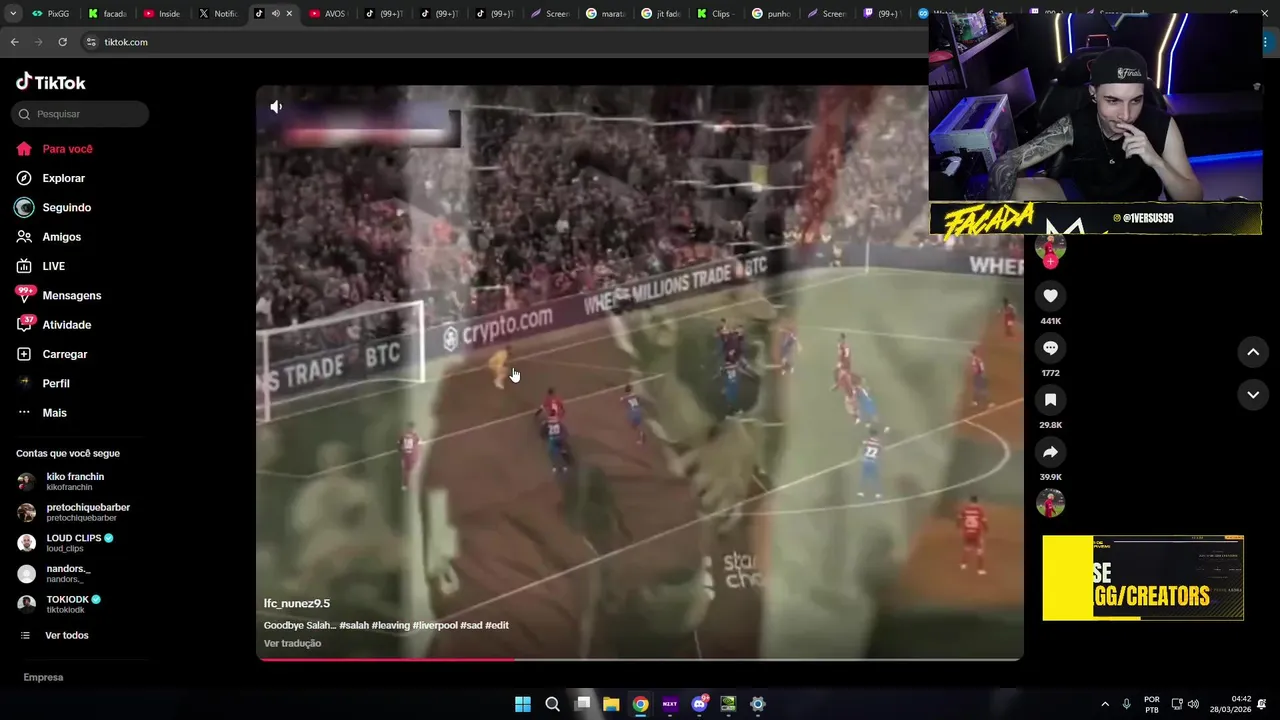Click browser back arrow
Viewport: 1280px width, 720px height.
[14, 42]
